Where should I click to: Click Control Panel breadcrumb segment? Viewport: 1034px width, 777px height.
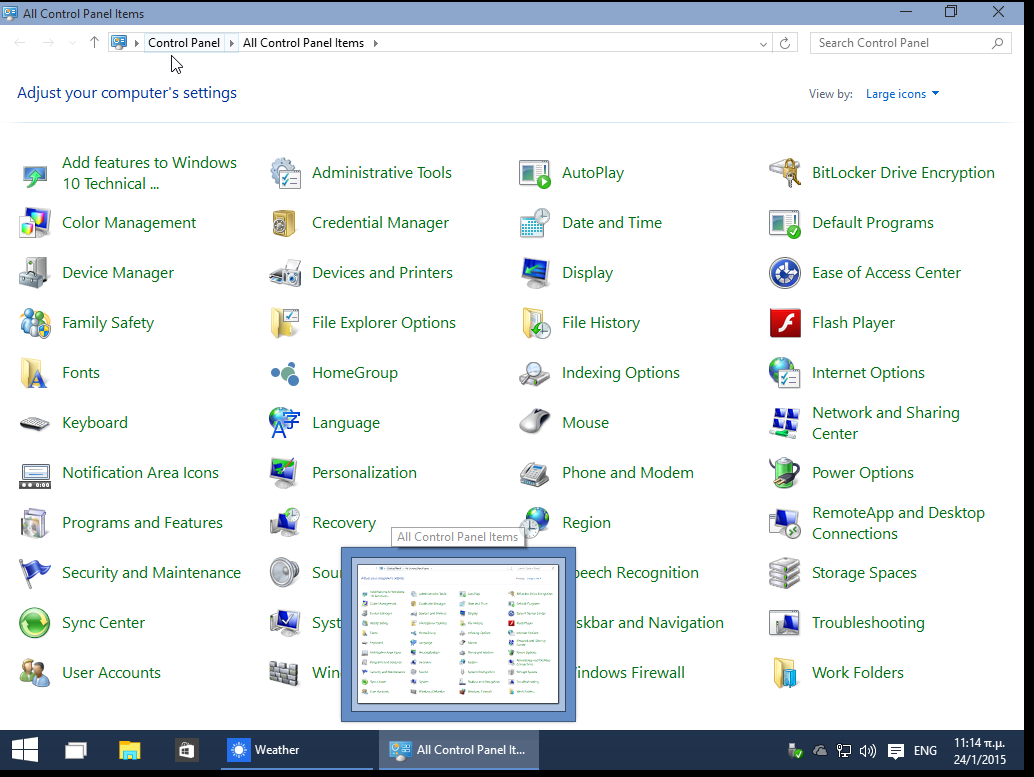pyautogui.click(x=184, y=43)
